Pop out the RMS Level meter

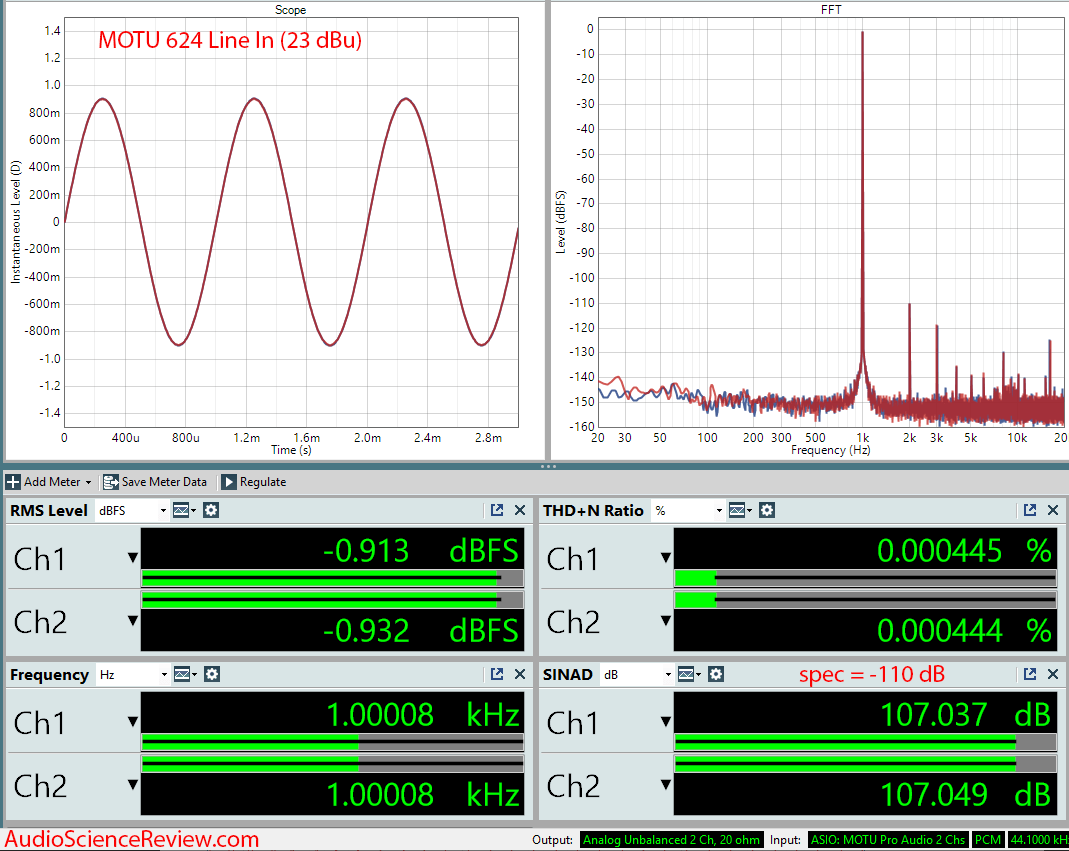pyautogui.click(x=497, y=510)
